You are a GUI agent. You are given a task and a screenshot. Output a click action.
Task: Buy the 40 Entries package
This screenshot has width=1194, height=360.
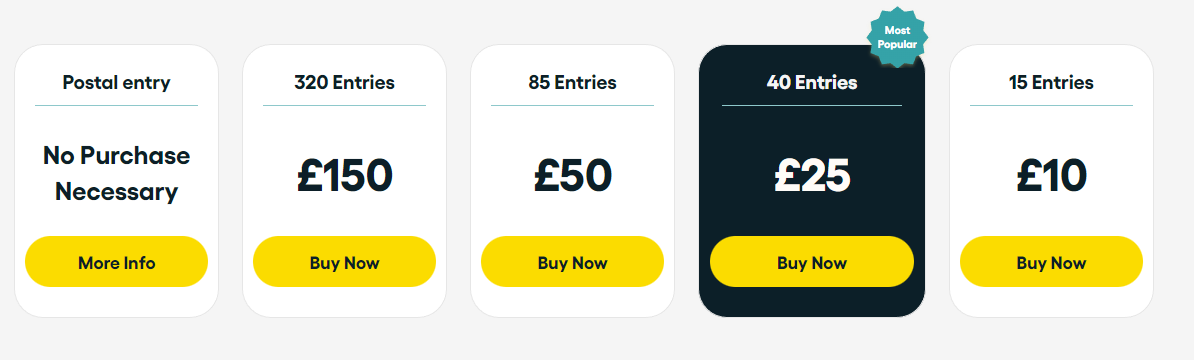812,262
